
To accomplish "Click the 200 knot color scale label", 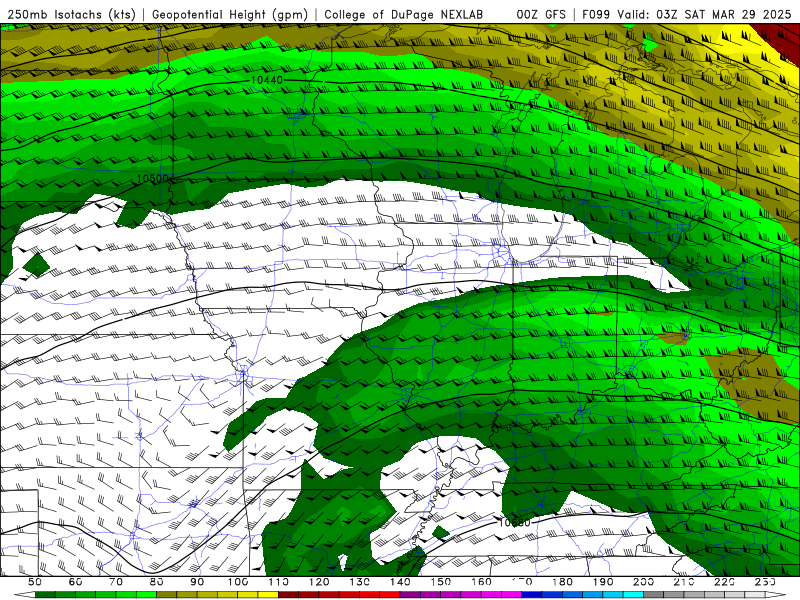I will tap(643, 582).
